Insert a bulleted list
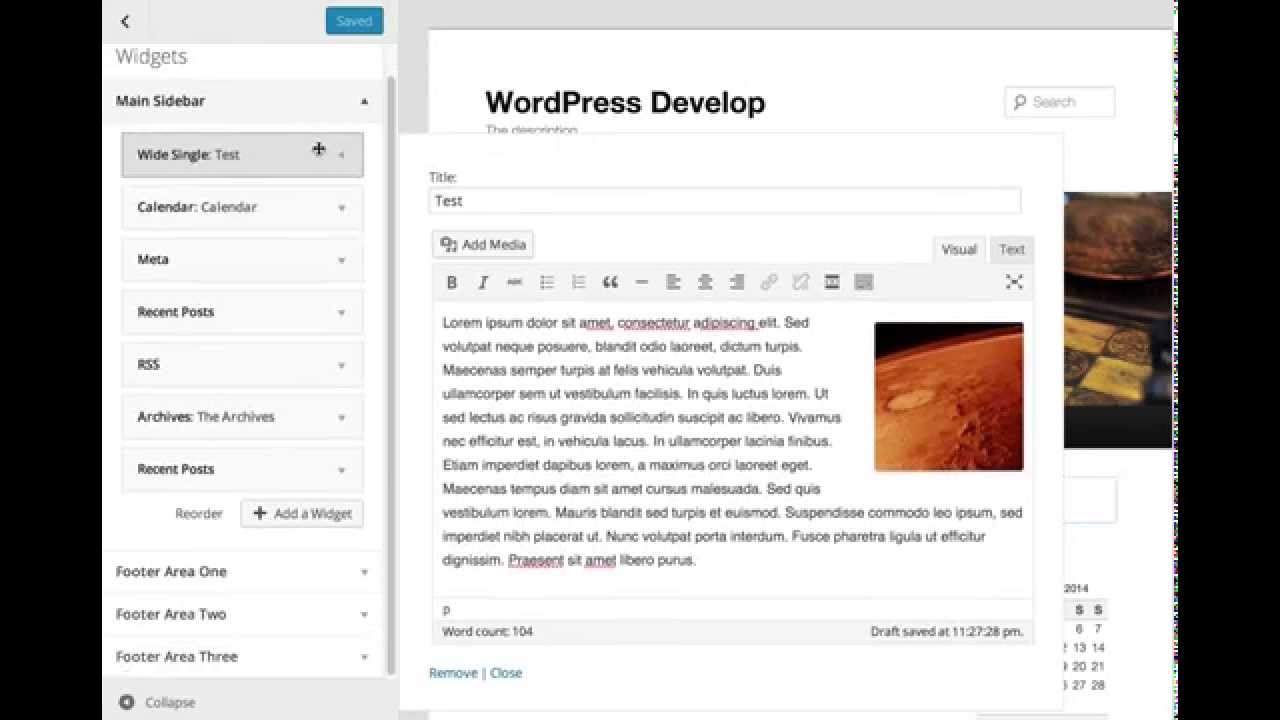Viewport: 1280px width, 720px height. point(547,283)
